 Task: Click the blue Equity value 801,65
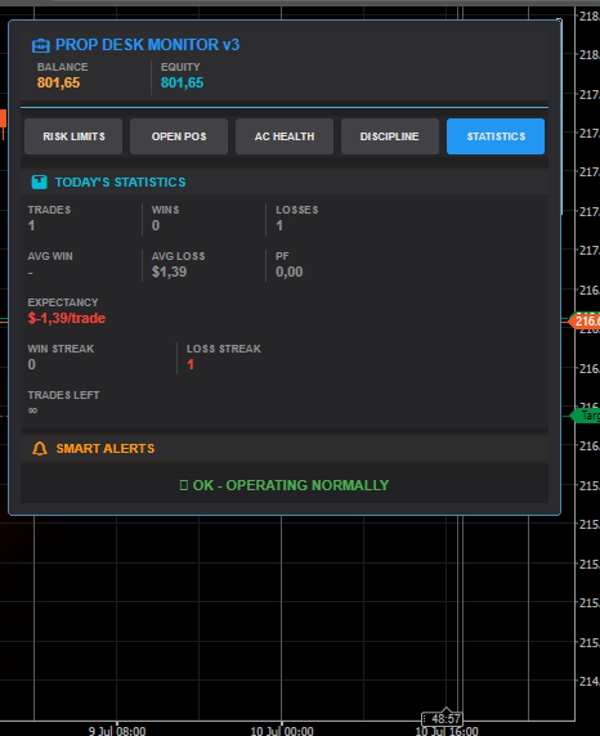(x=182, y=83)
